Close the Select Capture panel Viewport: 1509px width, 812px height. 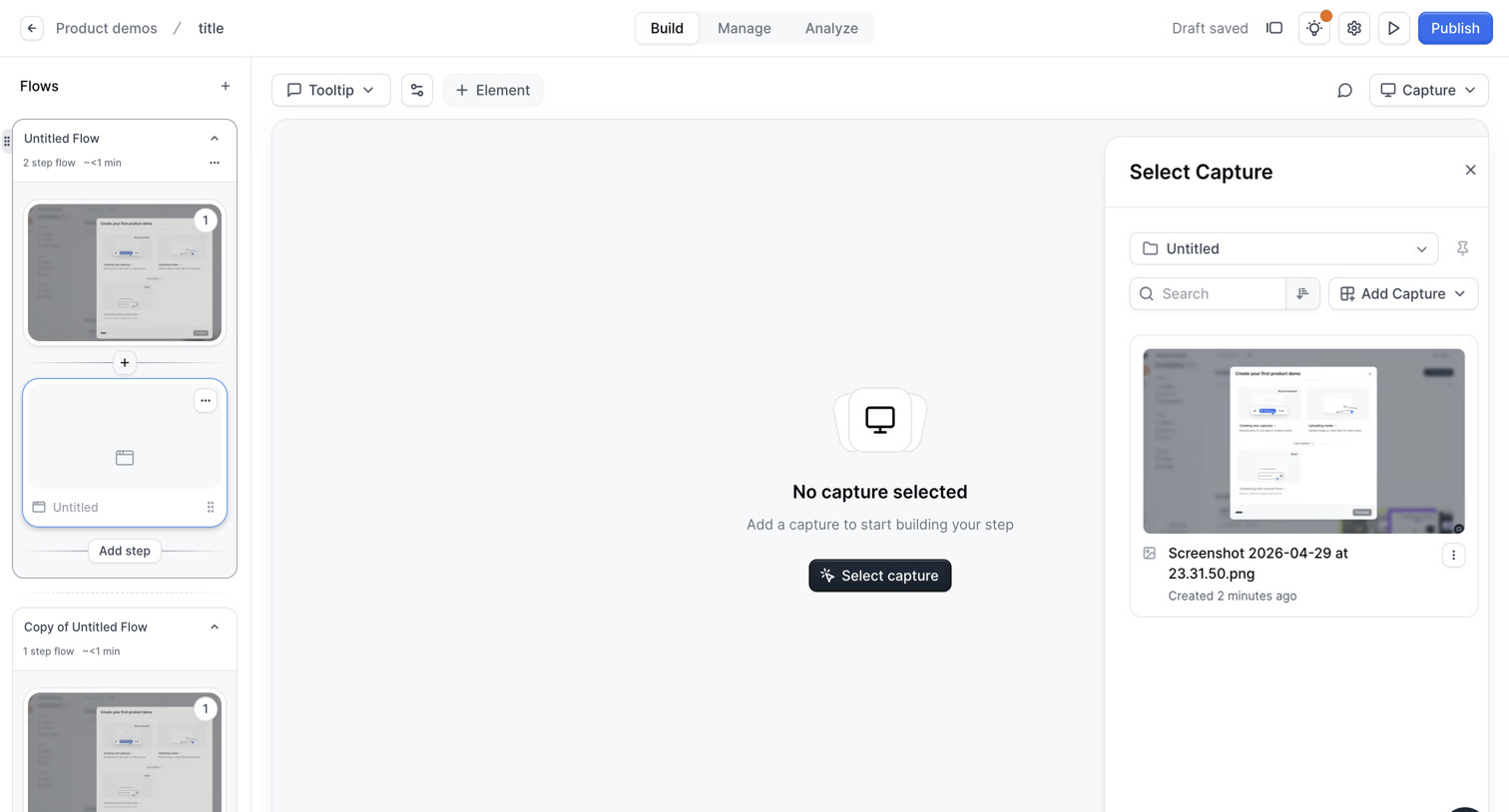(1470, 171)
